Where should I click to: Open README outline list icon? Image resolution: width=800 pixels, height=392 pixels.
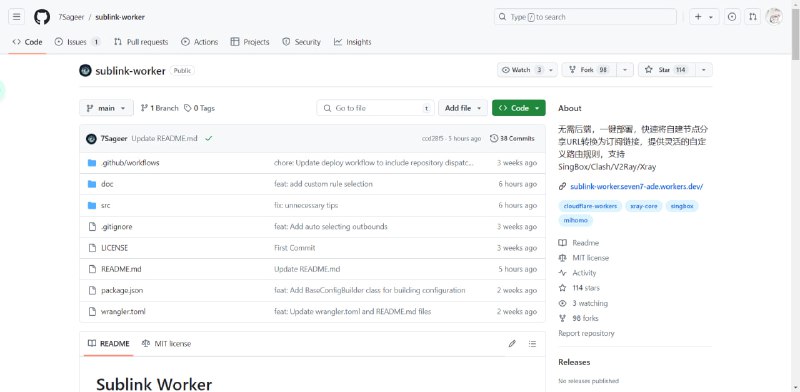pyautogui.click(x=533, y=344)
